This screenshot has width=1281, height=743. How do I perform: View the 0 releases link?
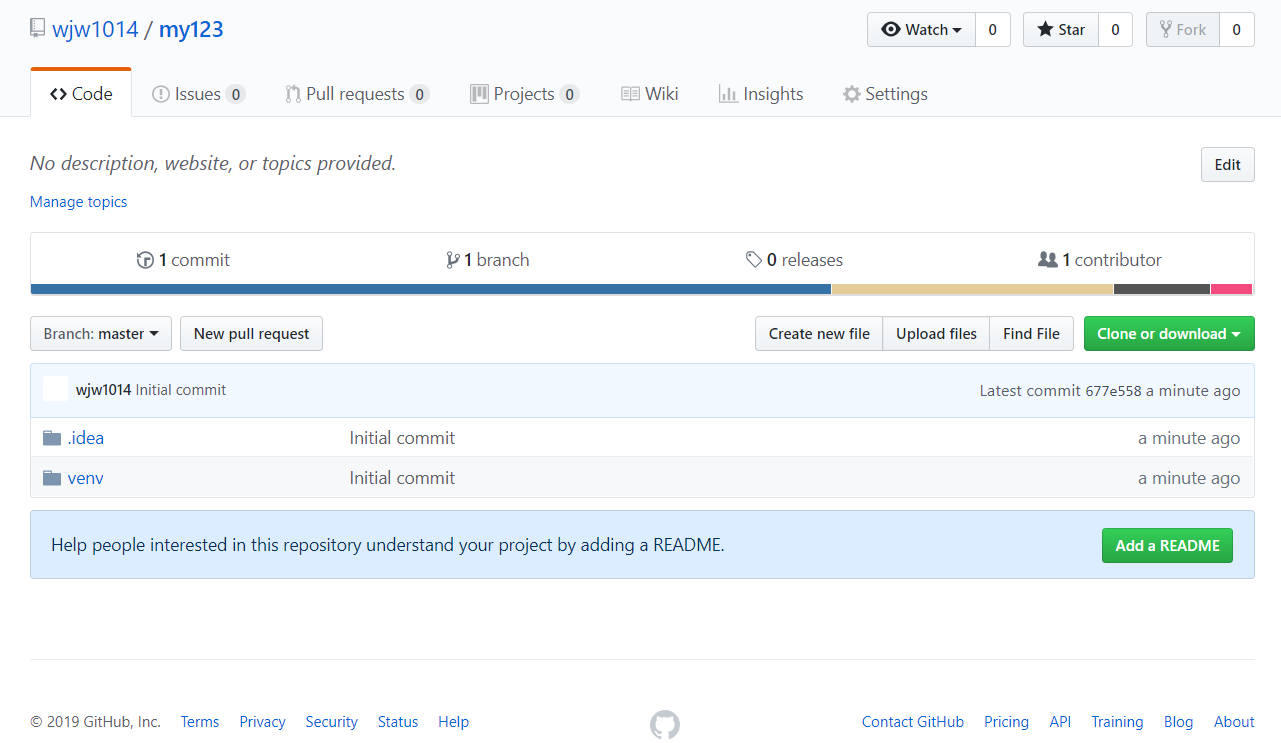[x=795, y=260]
